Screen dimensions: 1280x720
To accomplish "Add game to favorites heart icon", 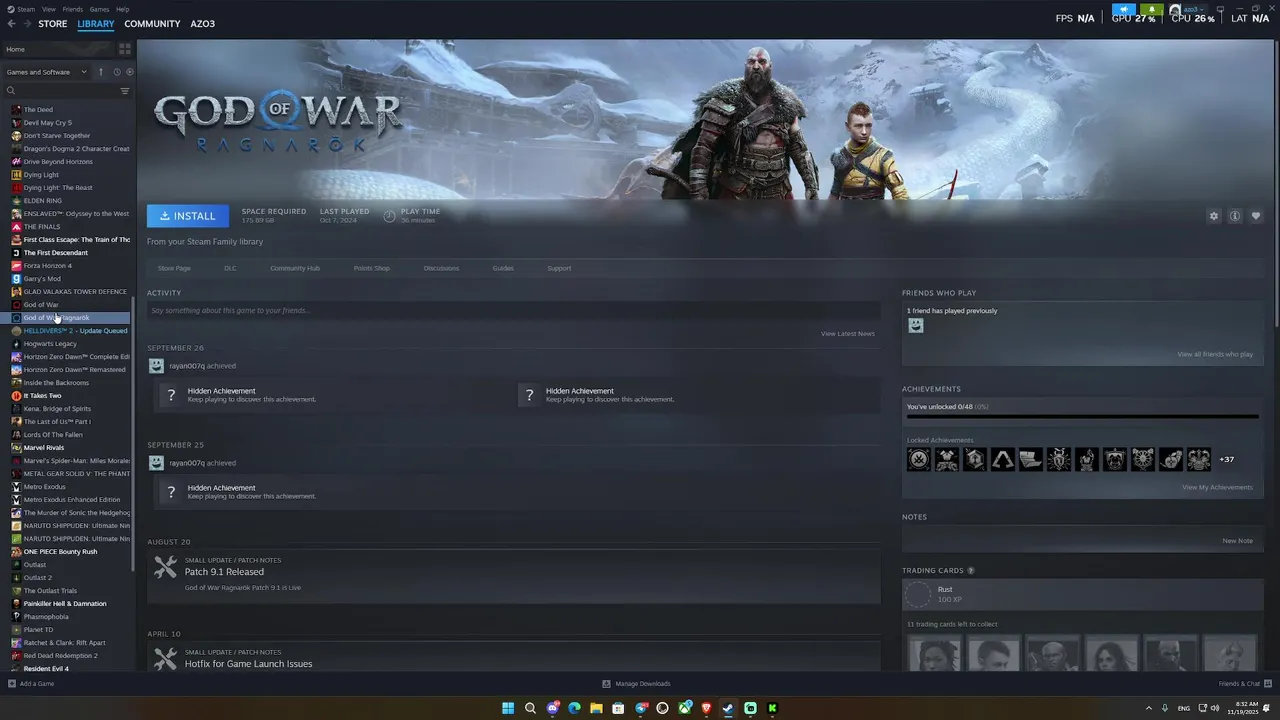I will point(1256,216).
